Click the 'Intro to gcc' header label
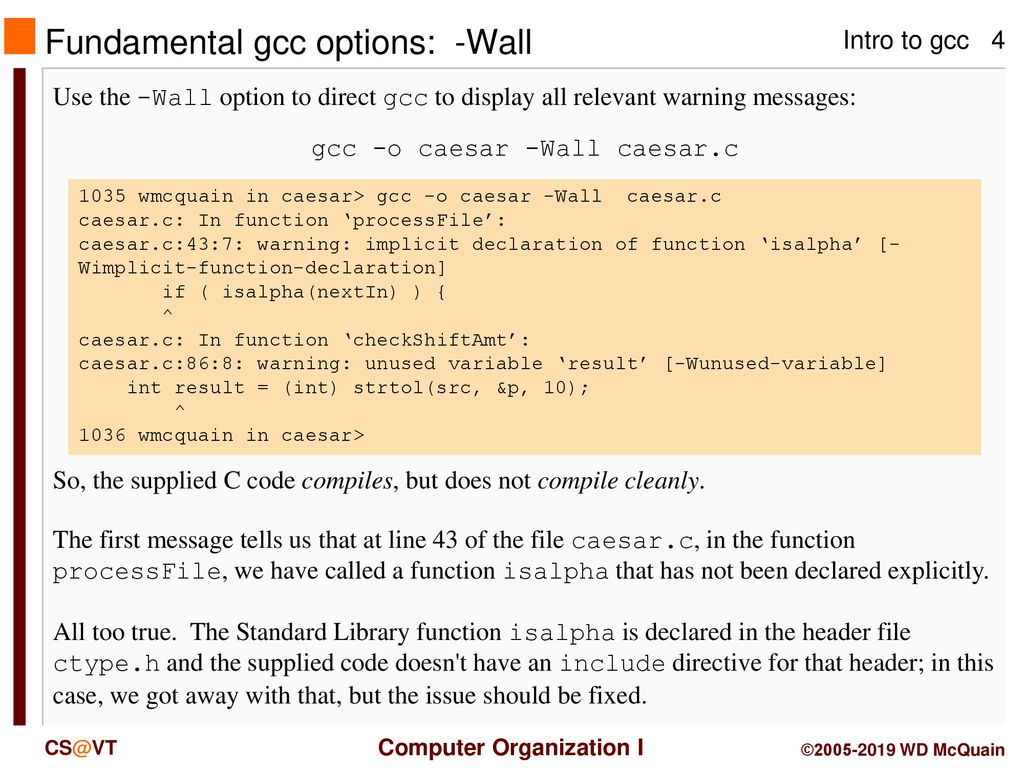1024x768 pixels. (905, 40)
